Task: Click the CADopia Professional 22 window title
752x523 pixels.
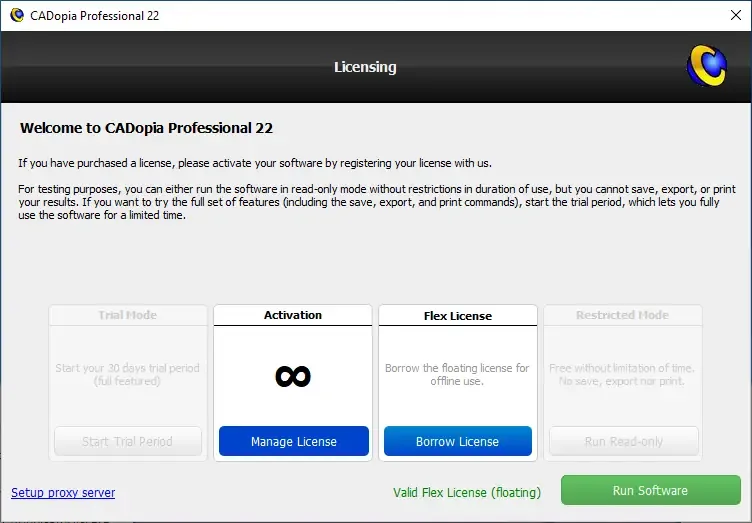Action: pyautogui.click(x=94, y=16)
